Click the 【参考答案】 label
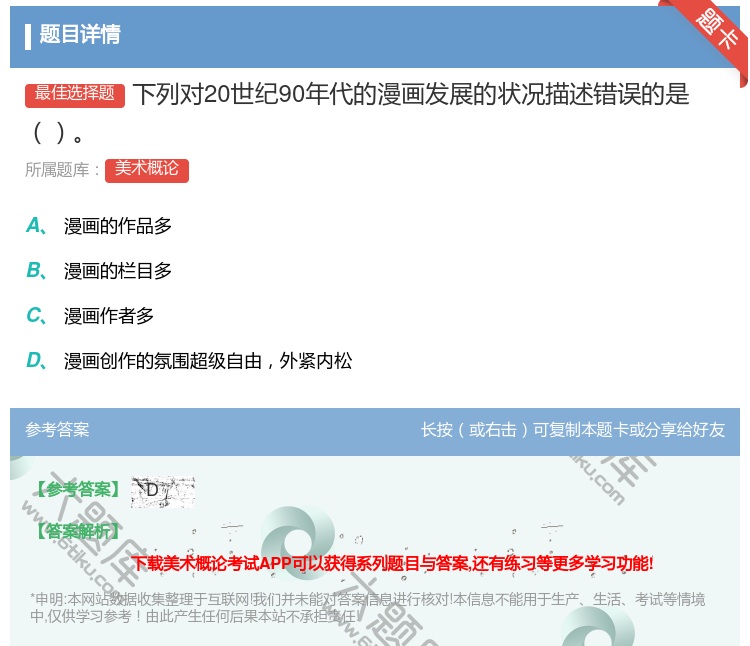Image resolution: width=750 pixels, height=646 pixels. [x=78, y=489]
